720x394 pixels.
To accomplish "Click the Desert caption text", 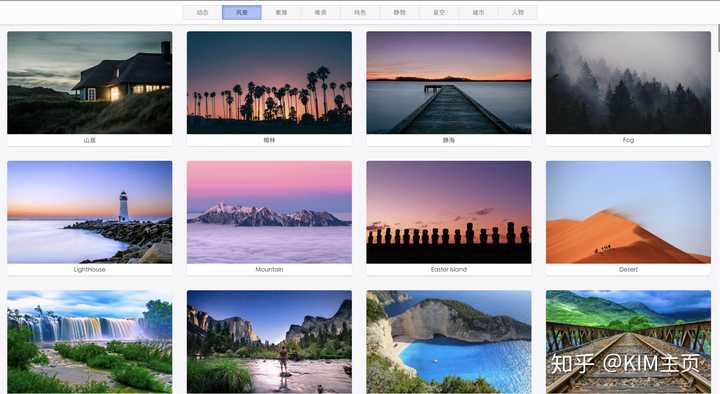I will click(x=629, y=270).
